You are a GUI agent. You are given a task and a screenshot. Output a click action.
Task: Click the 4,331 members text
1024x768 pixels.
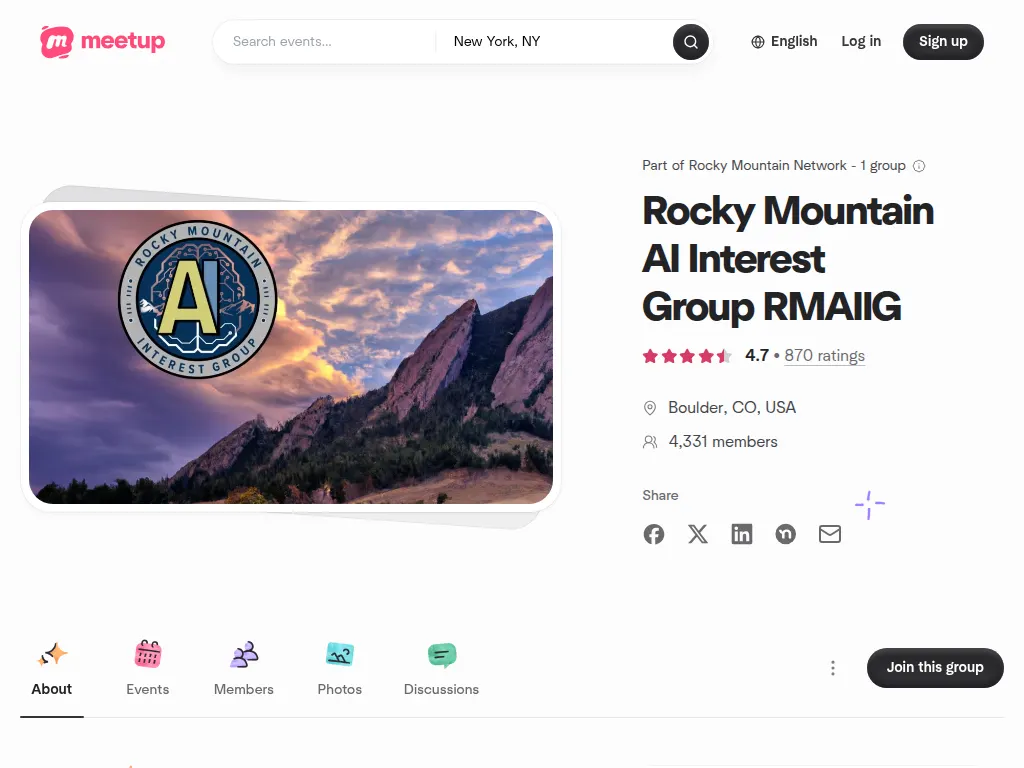[723, 442]
